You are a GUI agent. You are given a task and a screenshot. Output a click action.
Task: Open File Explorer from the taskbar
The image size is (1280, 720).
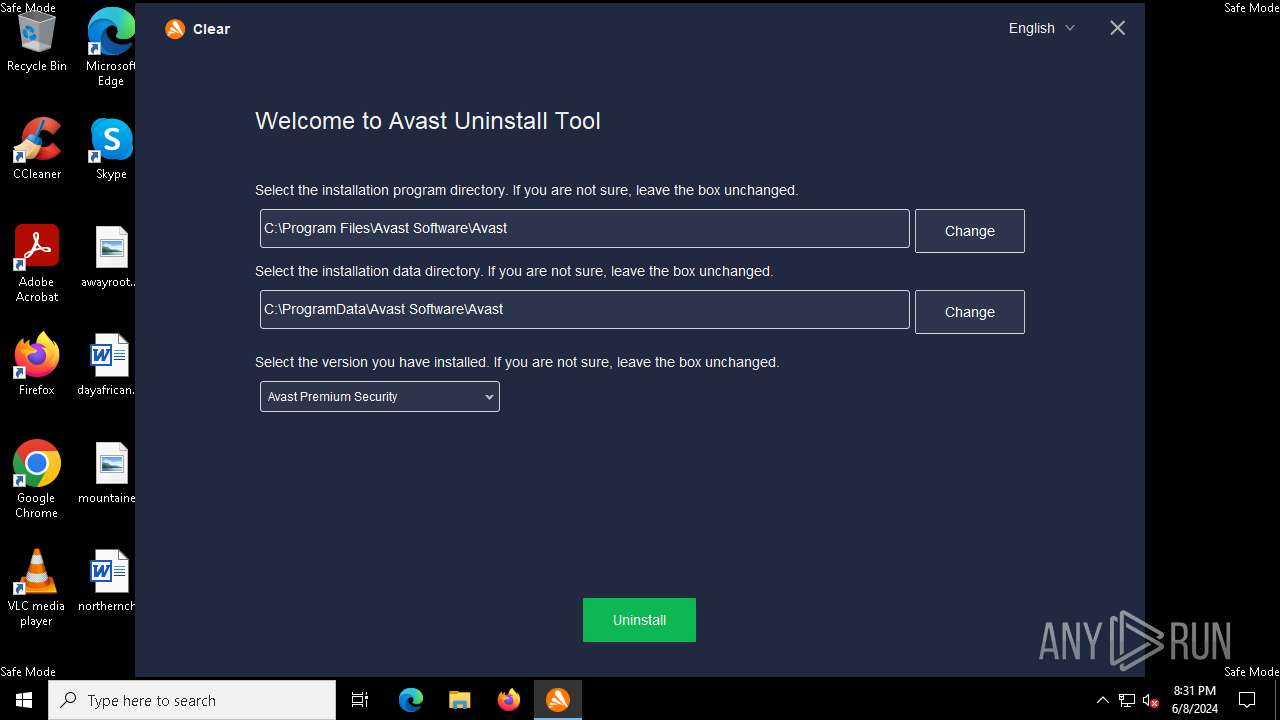click(460, 700)
